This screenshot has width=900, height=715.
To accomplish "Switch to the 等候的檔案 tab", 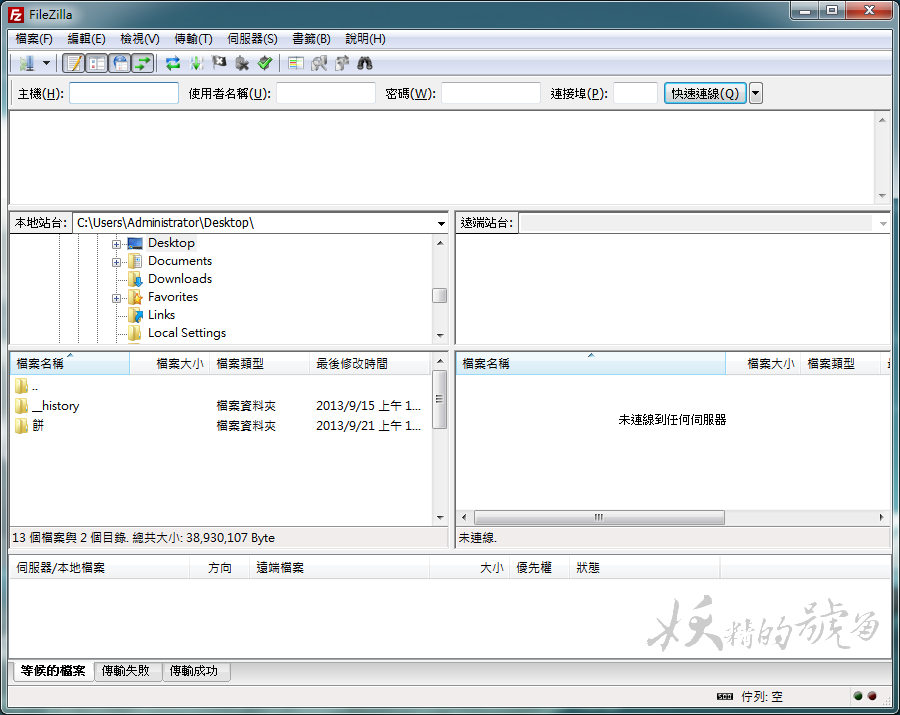I will [x=53, y=670].
